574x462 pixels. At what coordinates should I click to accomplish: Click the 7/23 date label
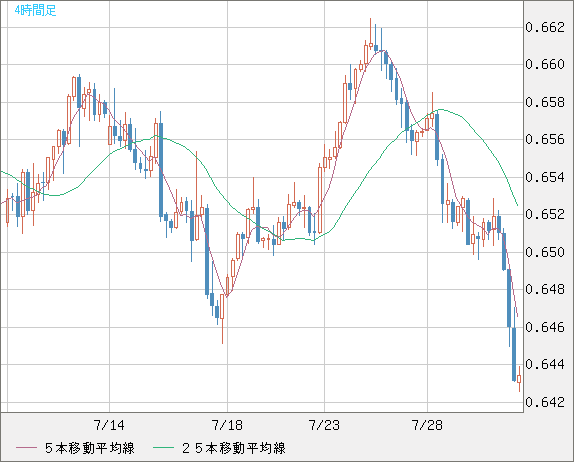click(324, 425)
